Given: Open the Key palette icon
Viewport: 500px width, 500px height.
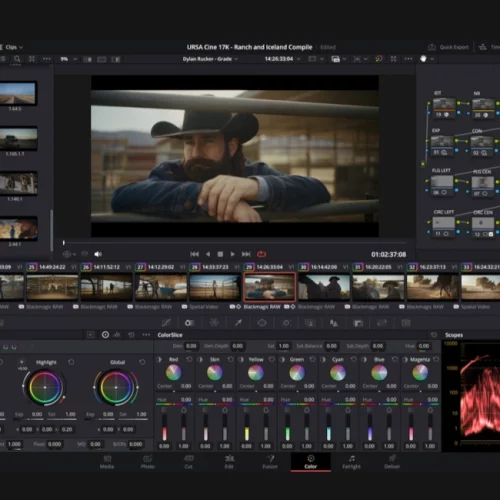Looking at the screenshot, I should click(358, 323).
